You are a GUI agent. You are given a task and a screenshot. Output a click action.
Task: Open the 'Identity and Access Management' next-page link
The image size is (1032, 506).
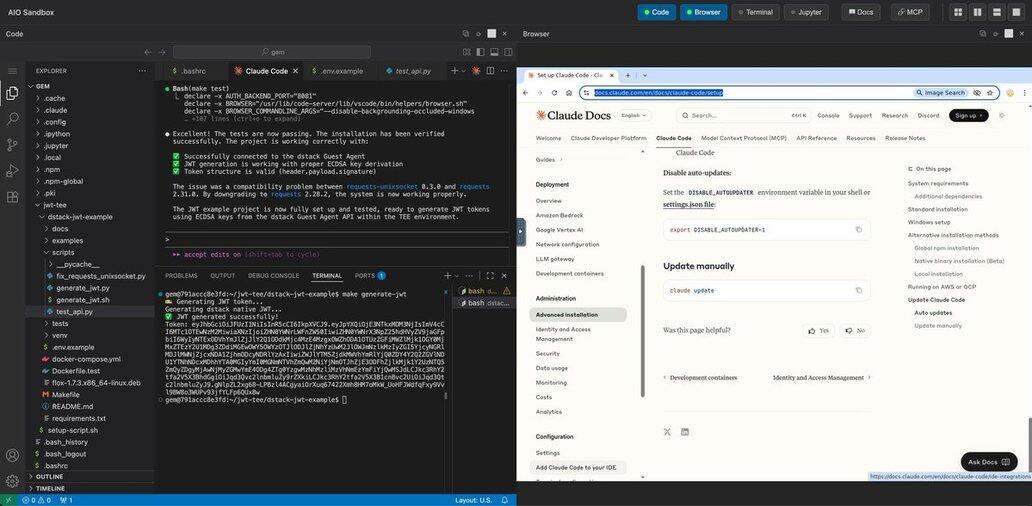[821, 378]
